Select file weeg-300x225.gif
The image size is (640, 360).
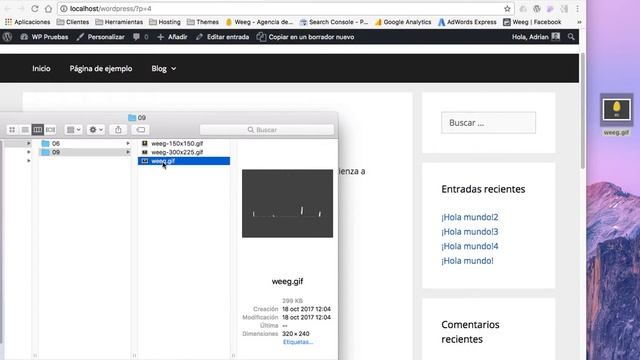[177, 152]
